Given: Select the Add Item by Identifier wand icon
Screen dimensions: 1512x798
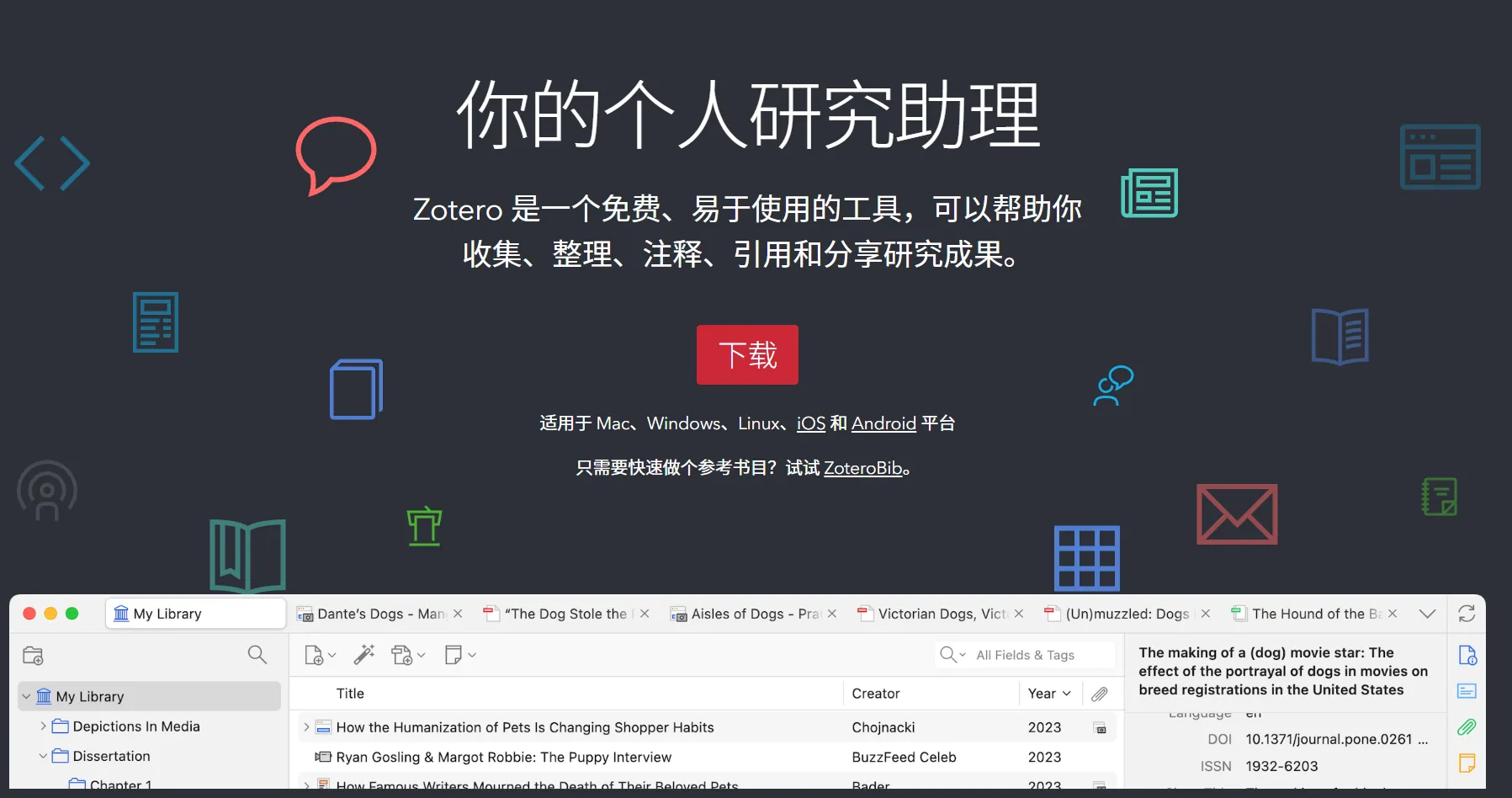Looking at the screenshot, I should [364, 654].
